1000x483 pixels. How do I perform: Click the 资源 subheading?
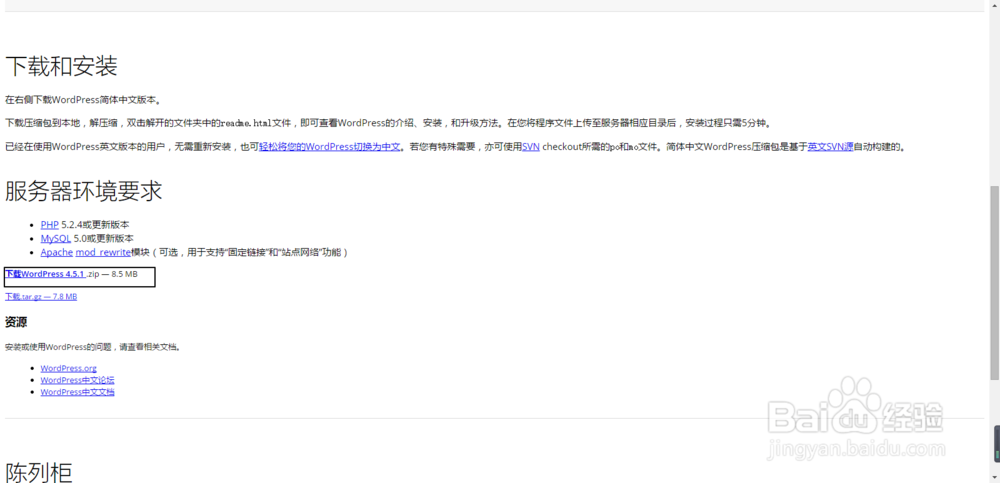tap(16, 322)
